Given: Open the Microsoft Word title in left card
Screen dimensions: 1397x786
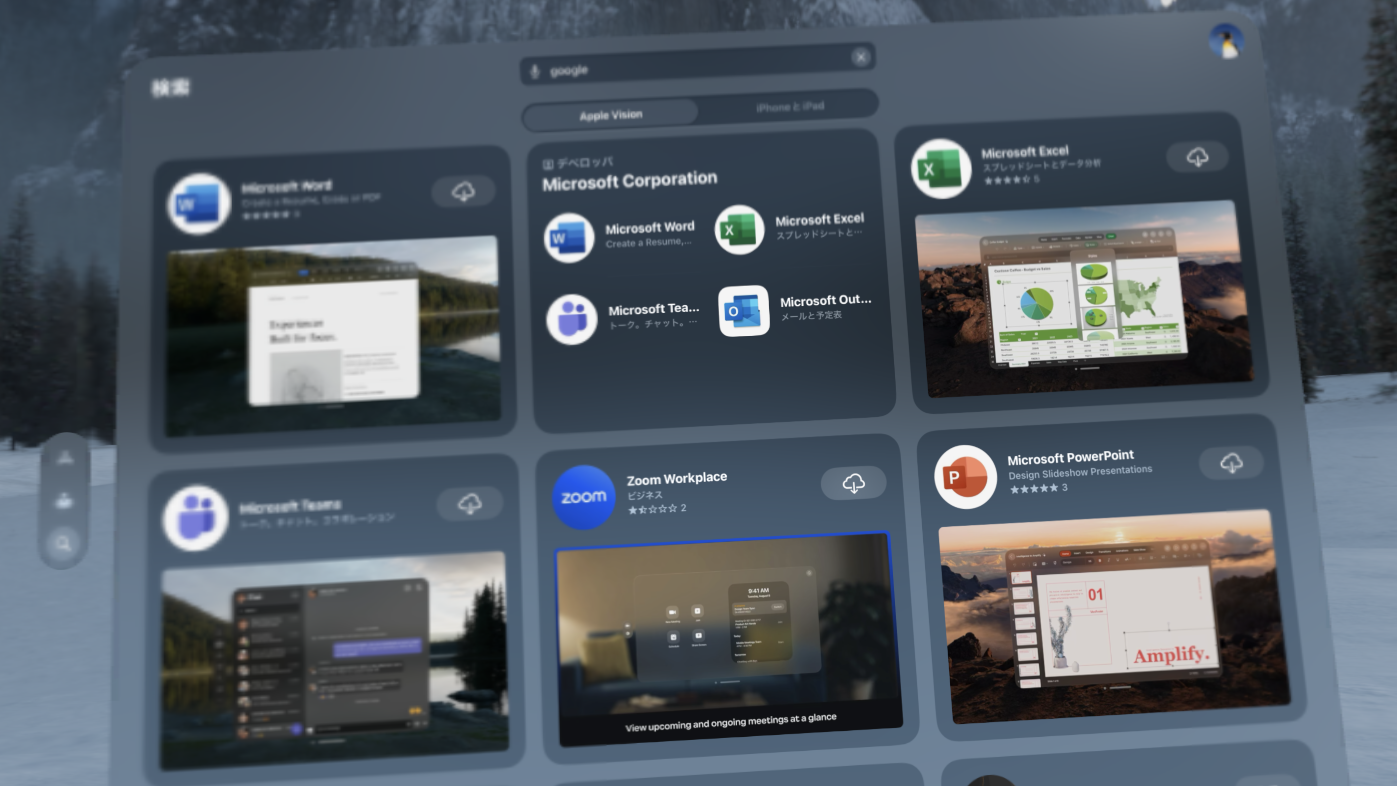Looking at the screenshot, I should pyautogui.click(x=286, y=187).
